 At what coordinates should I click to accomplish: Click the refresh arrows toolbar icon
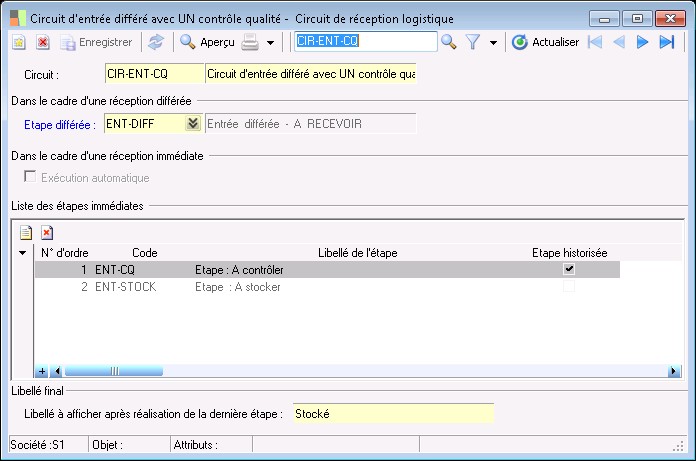(x=156, y=43)
